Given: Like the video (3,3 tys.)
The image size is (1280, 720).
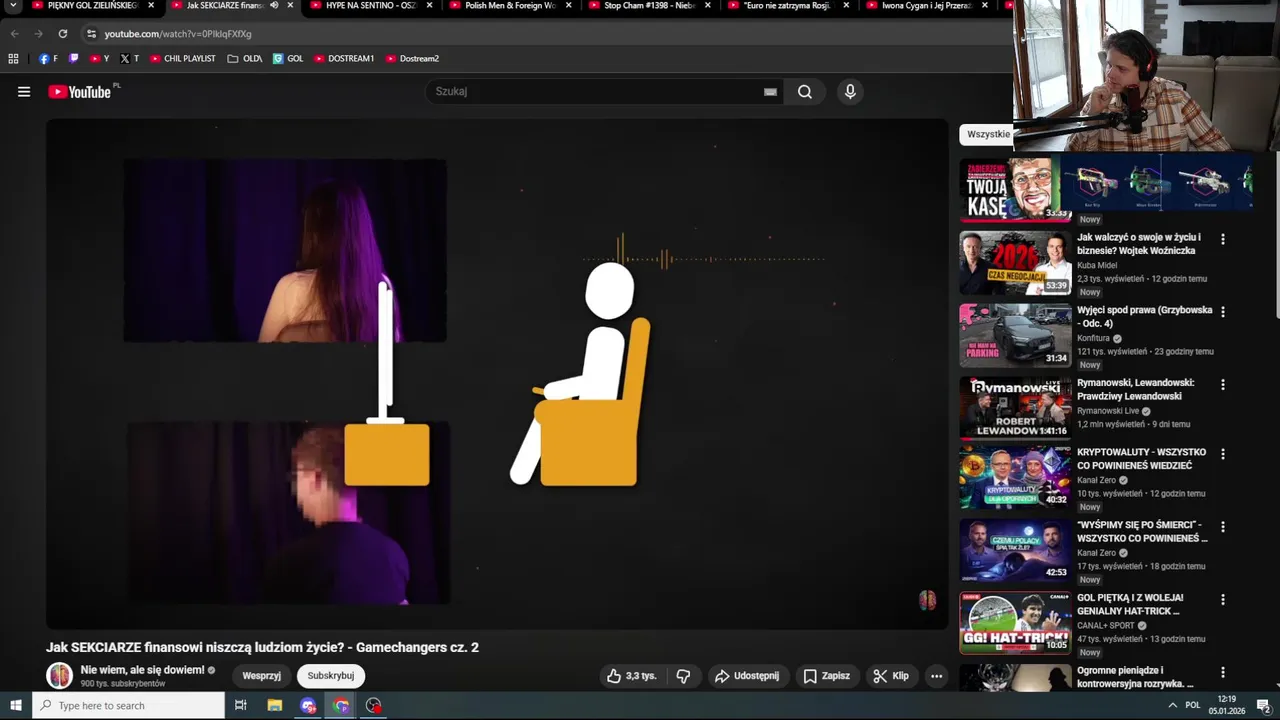Looking at the screenshot, I should point(632,676).
